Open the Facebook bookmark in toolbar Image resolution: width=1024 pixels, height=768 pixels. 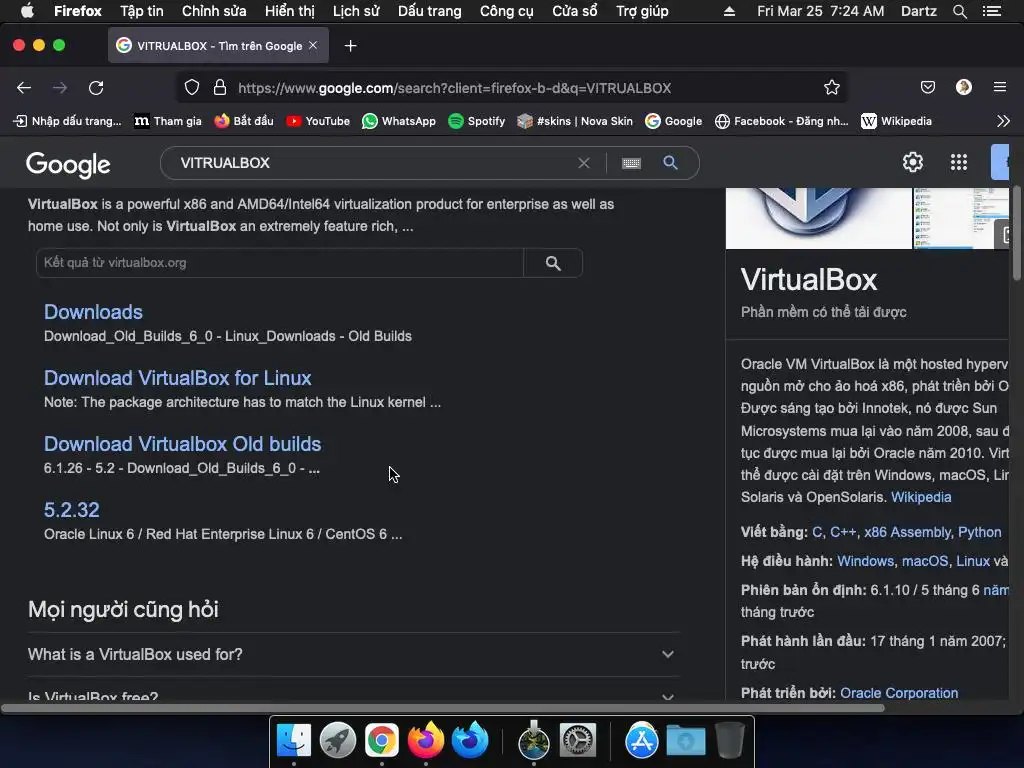(781, 121)
